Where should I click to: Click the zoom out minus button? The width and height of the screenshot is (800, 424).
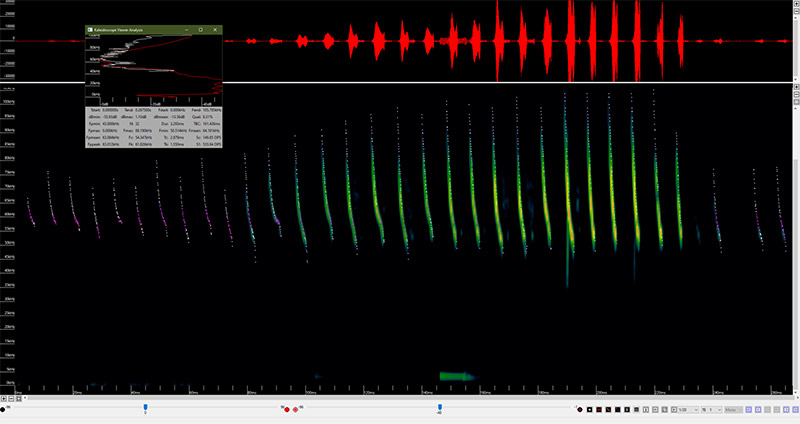pos(796,95)
